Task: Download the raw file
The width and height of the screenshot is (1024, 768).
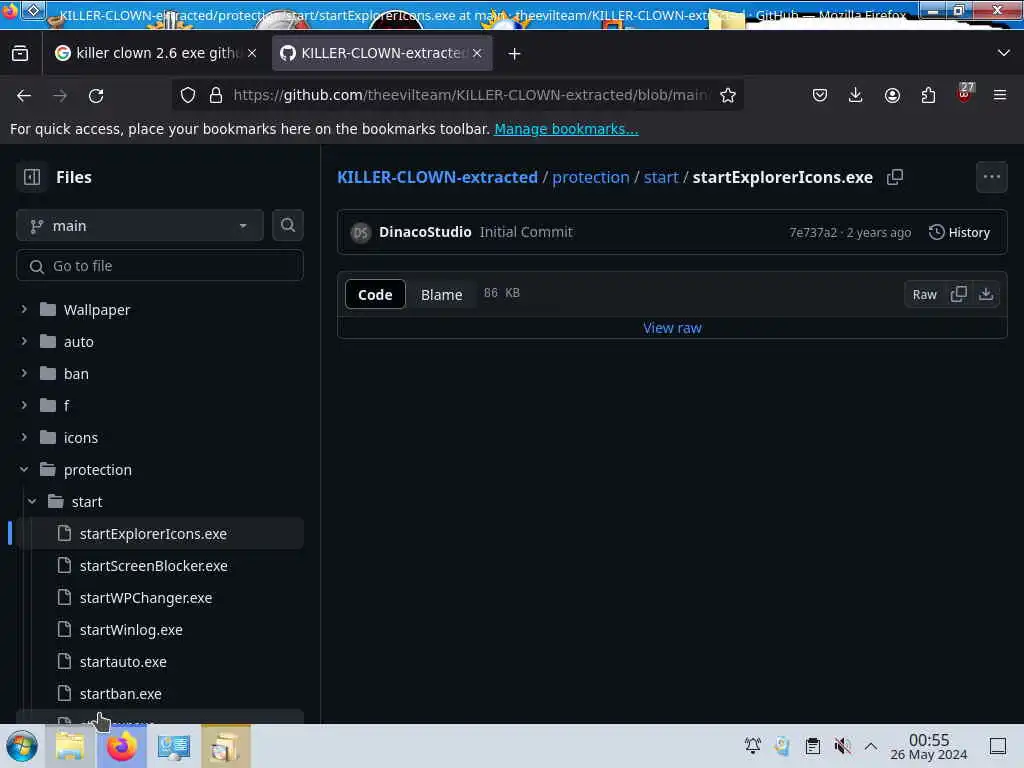Action: coord(986,295)
